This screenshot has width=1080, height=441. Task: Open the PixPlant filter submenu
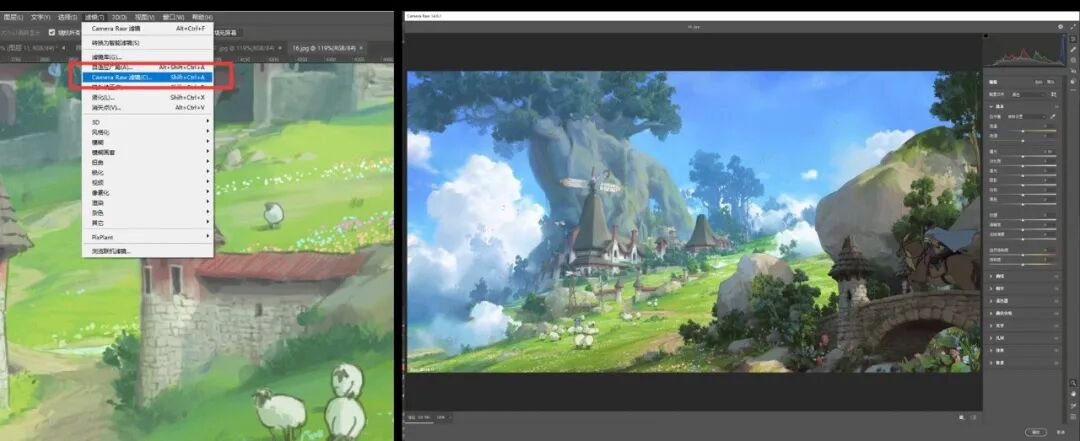point(147,236)
